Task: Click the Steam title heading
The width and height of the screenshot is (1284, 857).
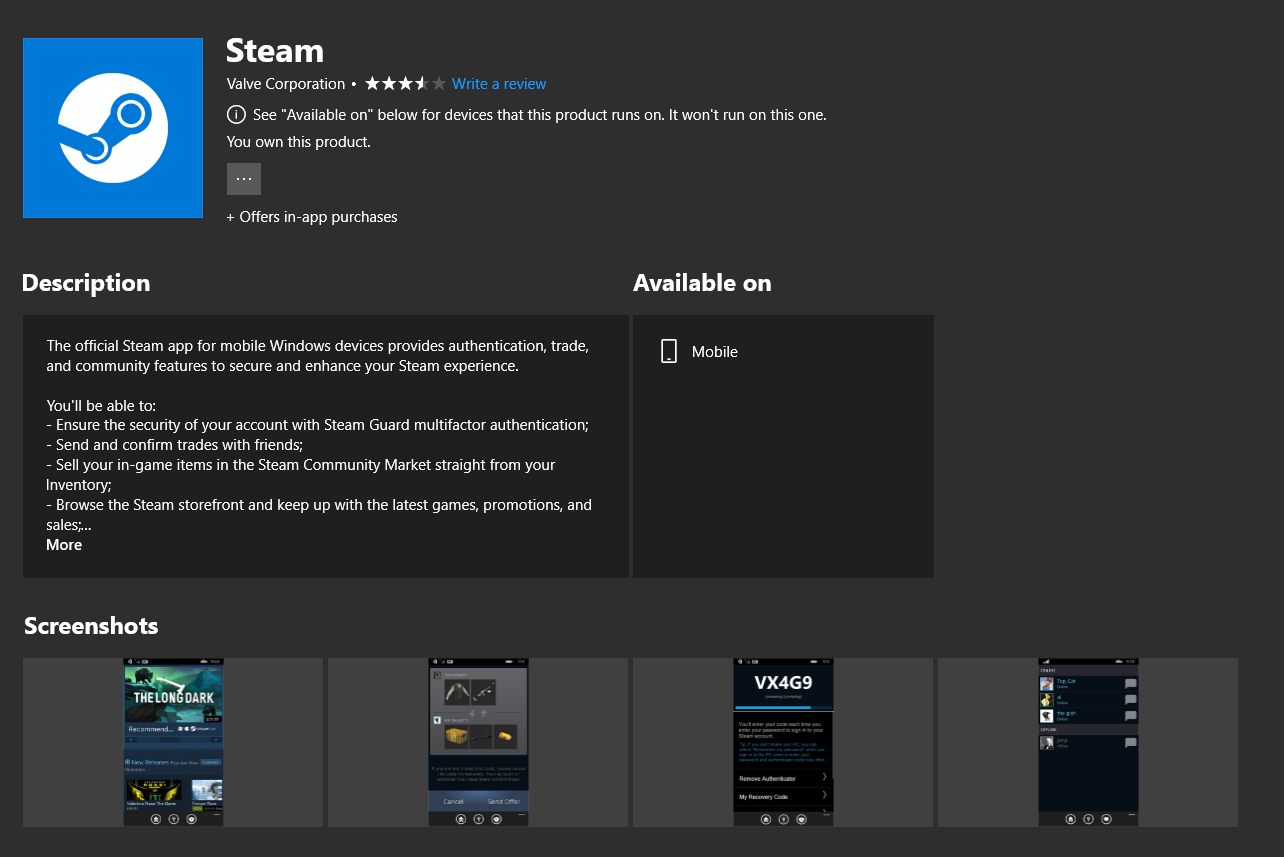Action: click(x=275, y=50)
